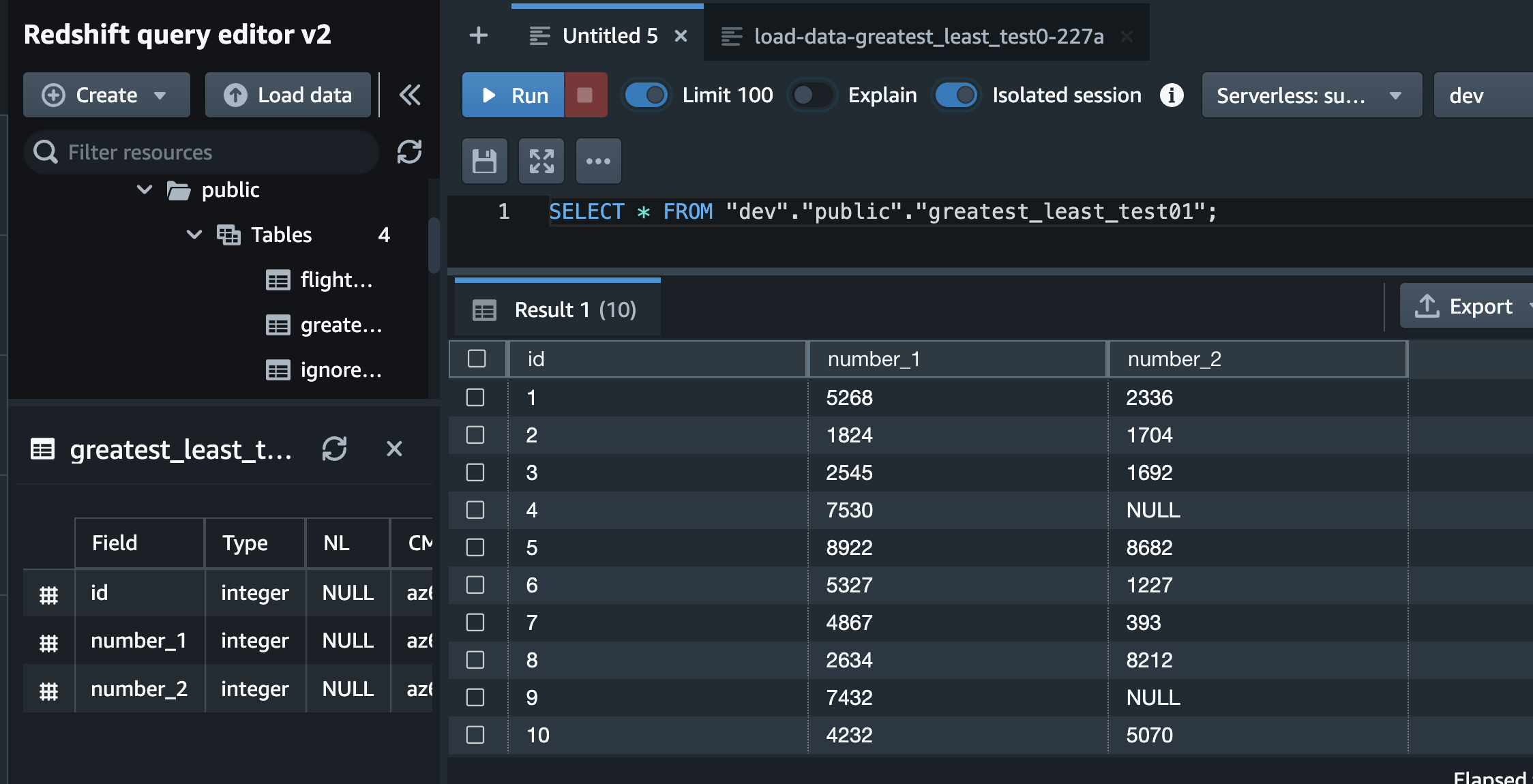Screen dimensions: 1533x784
Task: Click the number_1 value 8922
Action: click(x=849, y=547)
